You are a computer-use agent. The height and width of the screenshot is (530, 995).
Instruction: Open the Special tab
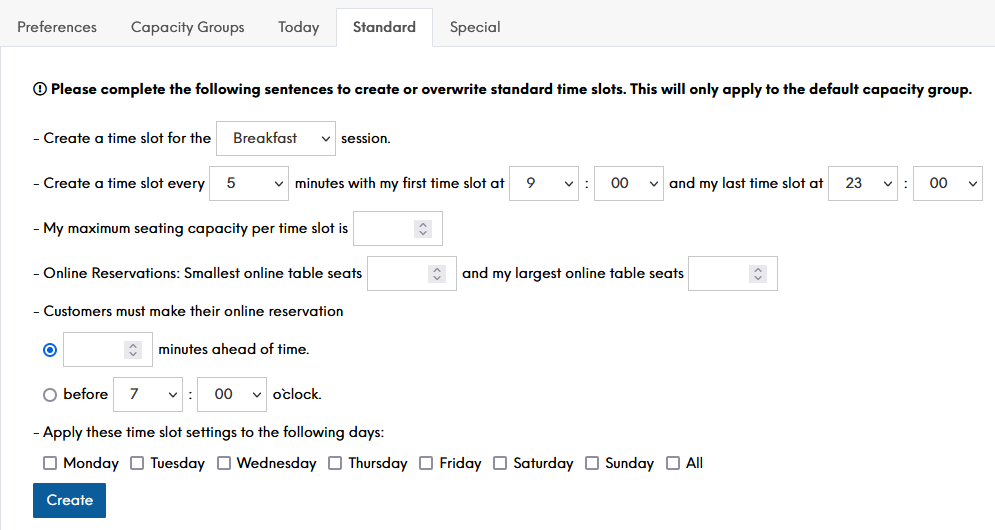[475, 27]
